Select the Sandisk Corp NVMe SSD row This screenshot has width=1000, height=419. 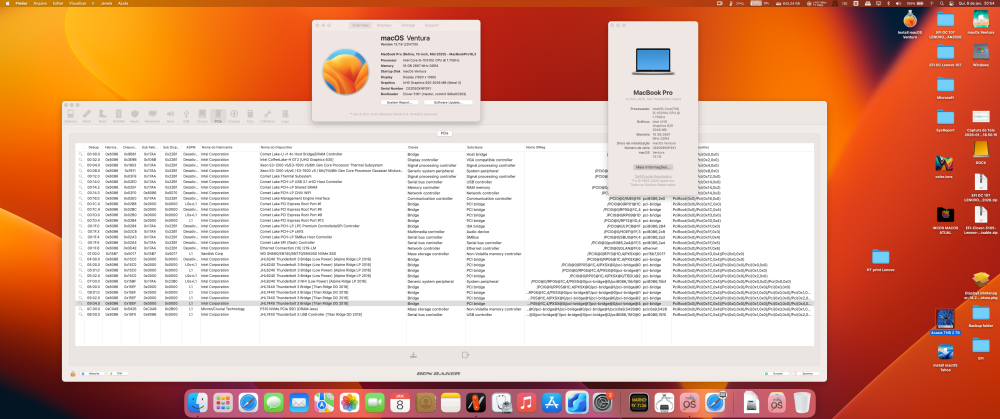445,254
